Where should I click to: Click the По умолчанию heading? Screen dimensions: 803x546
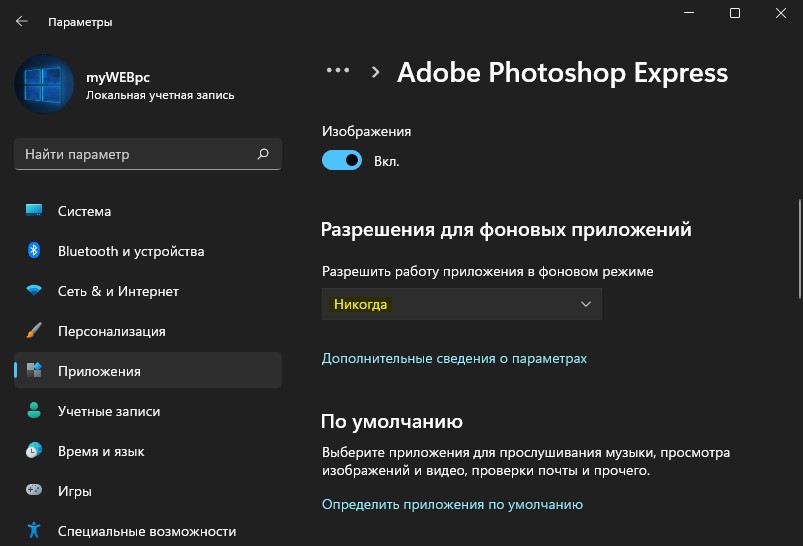coord(392,422)
